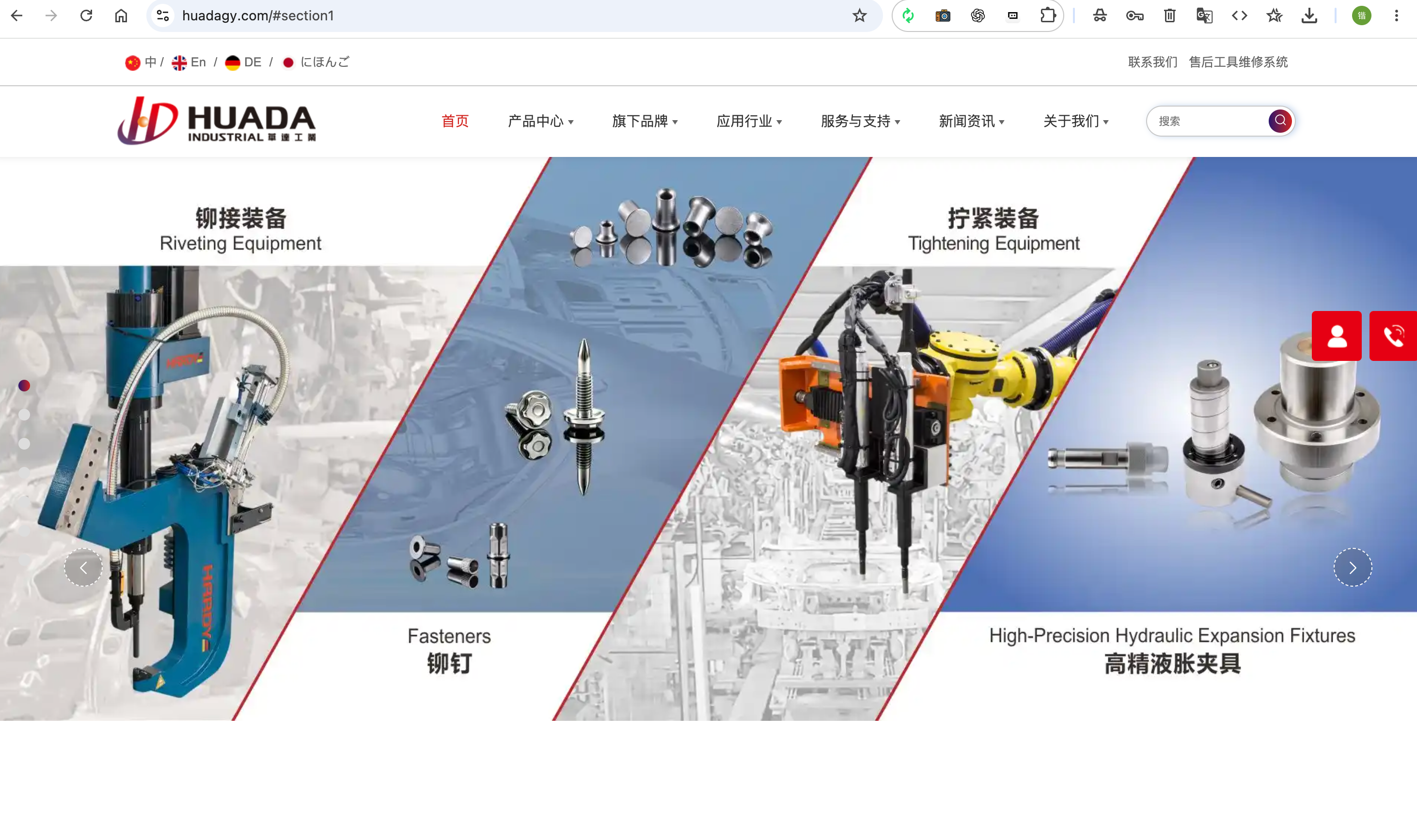The height and width of the screenshot is (840, 1417).
Task: Open the 联系我们 link
Action: point(1152,62)
